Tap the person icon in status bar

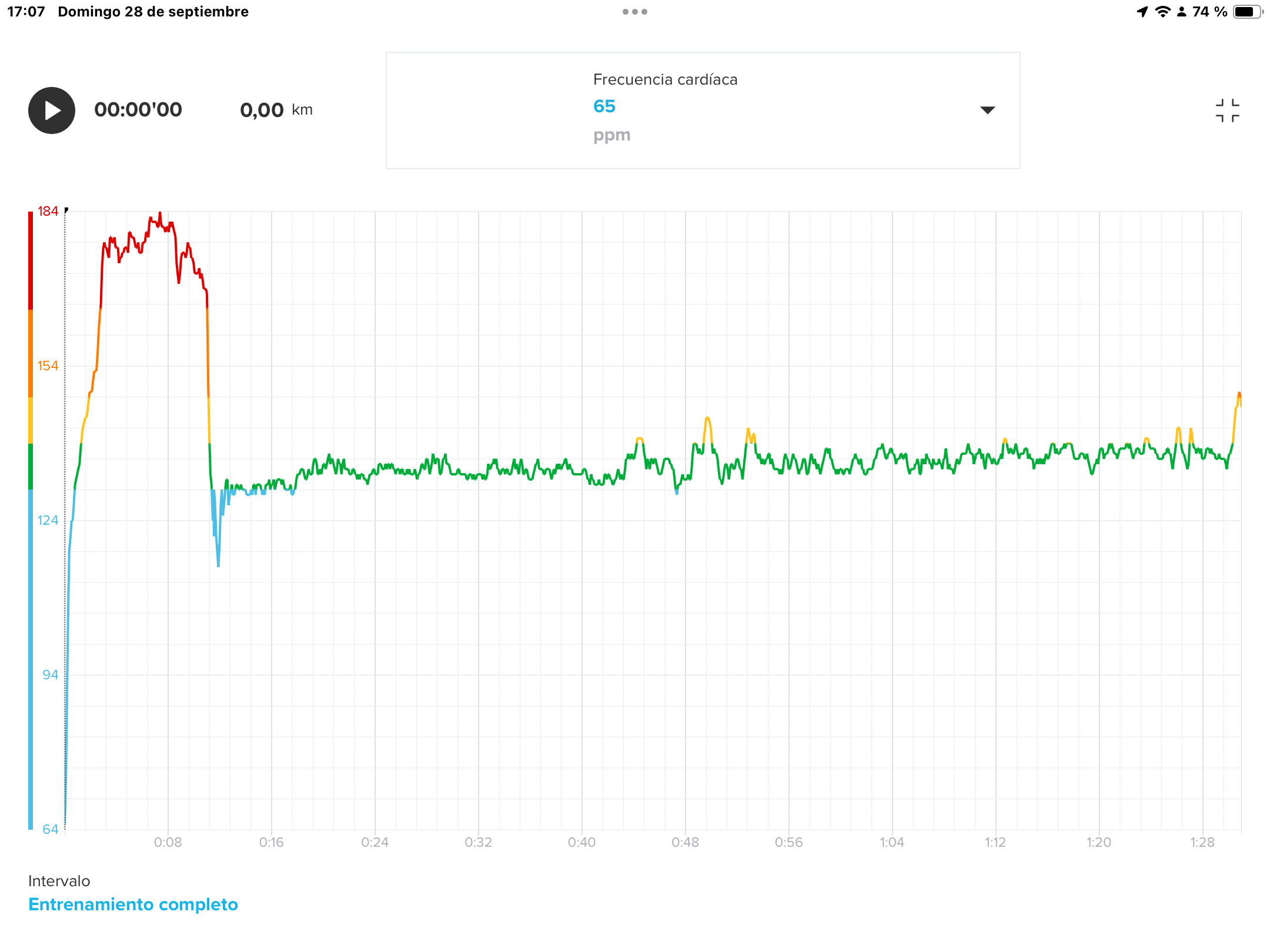1181,12
